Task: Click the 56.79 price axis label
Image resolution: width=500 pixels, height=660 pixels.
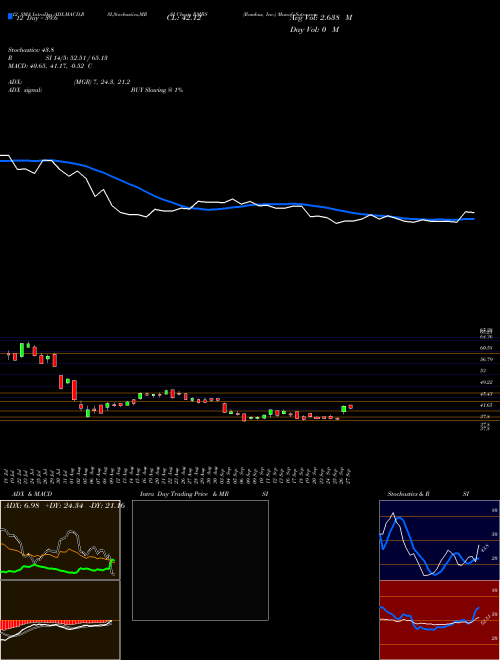Action: (x=487, y=359)
